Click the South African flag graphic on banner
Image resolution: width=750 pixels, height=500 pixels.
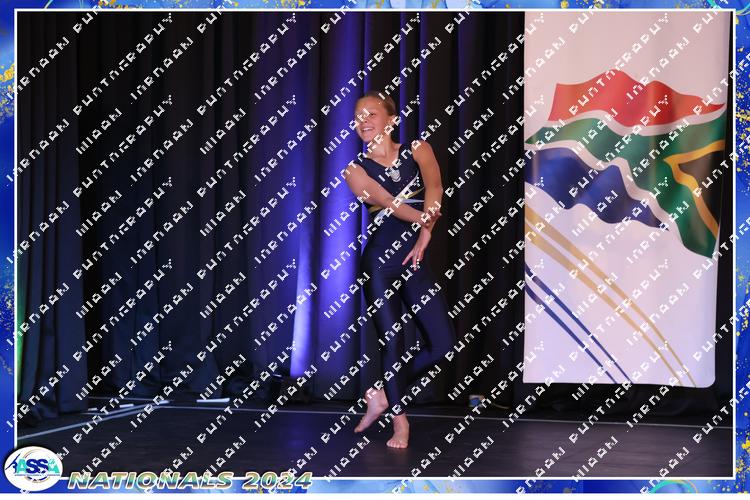[627, 160]
